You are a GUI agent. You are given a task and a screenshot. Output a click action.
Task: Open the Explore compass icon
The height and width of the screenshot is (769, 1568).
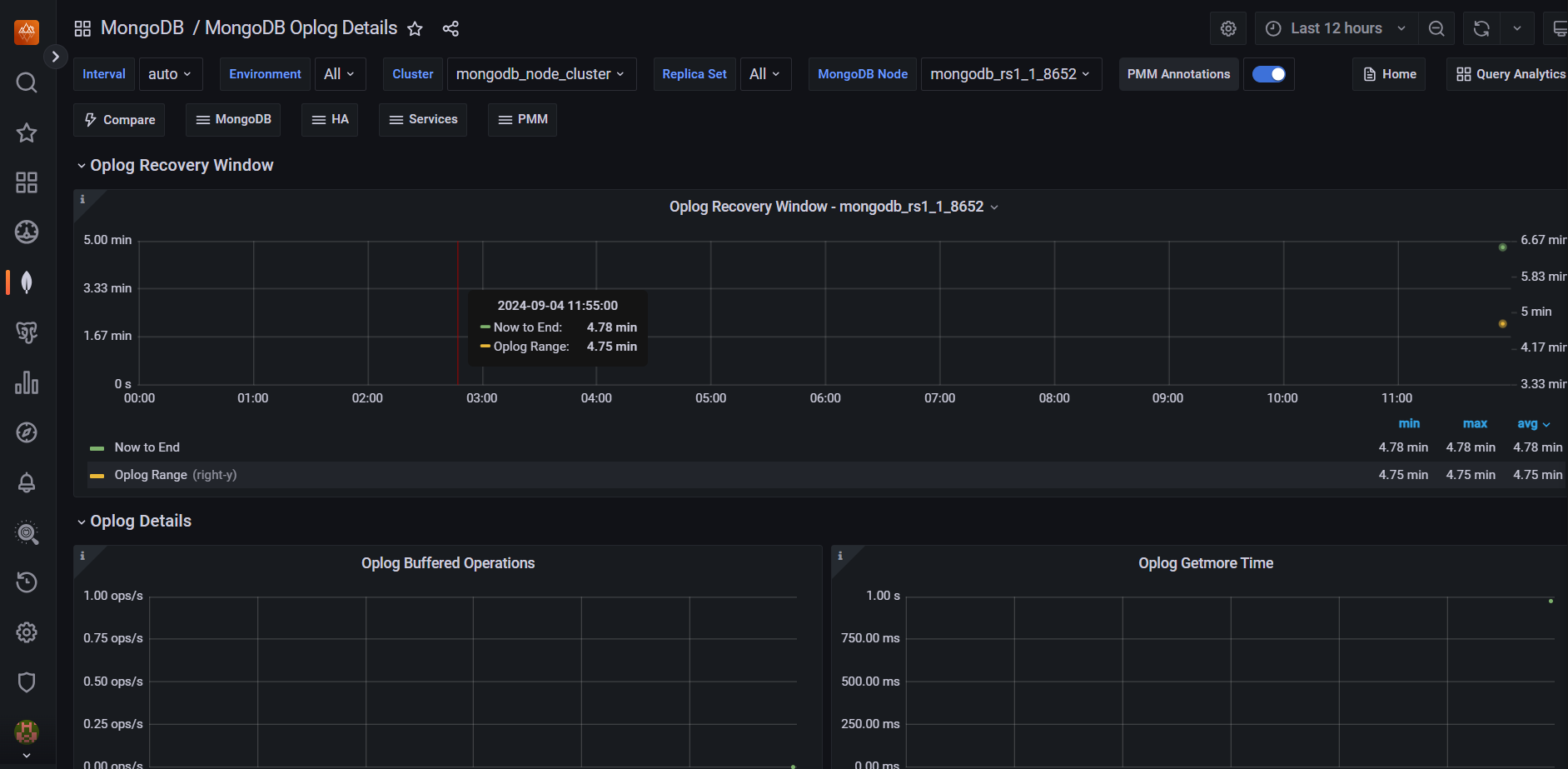click(x=27, y=432)
